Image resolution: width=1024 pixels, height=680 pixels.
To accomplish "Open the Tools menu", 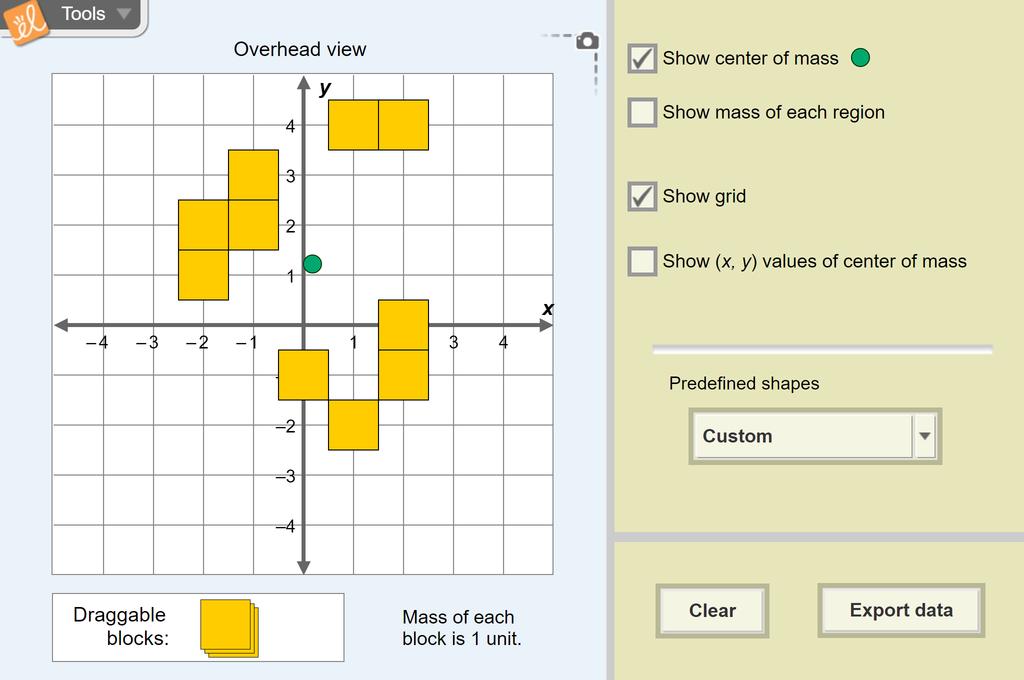I will [x=83, y=14].
